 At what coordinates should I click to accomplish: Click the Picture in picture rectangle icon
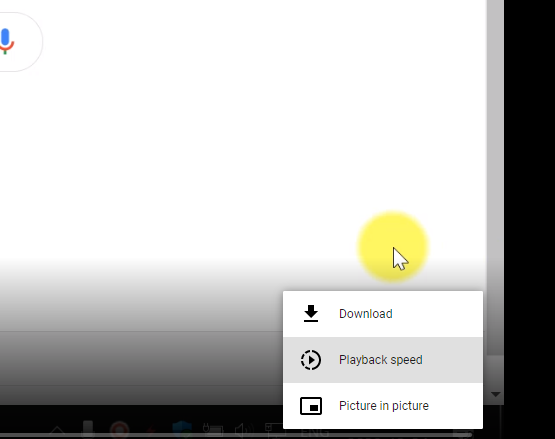311,406
